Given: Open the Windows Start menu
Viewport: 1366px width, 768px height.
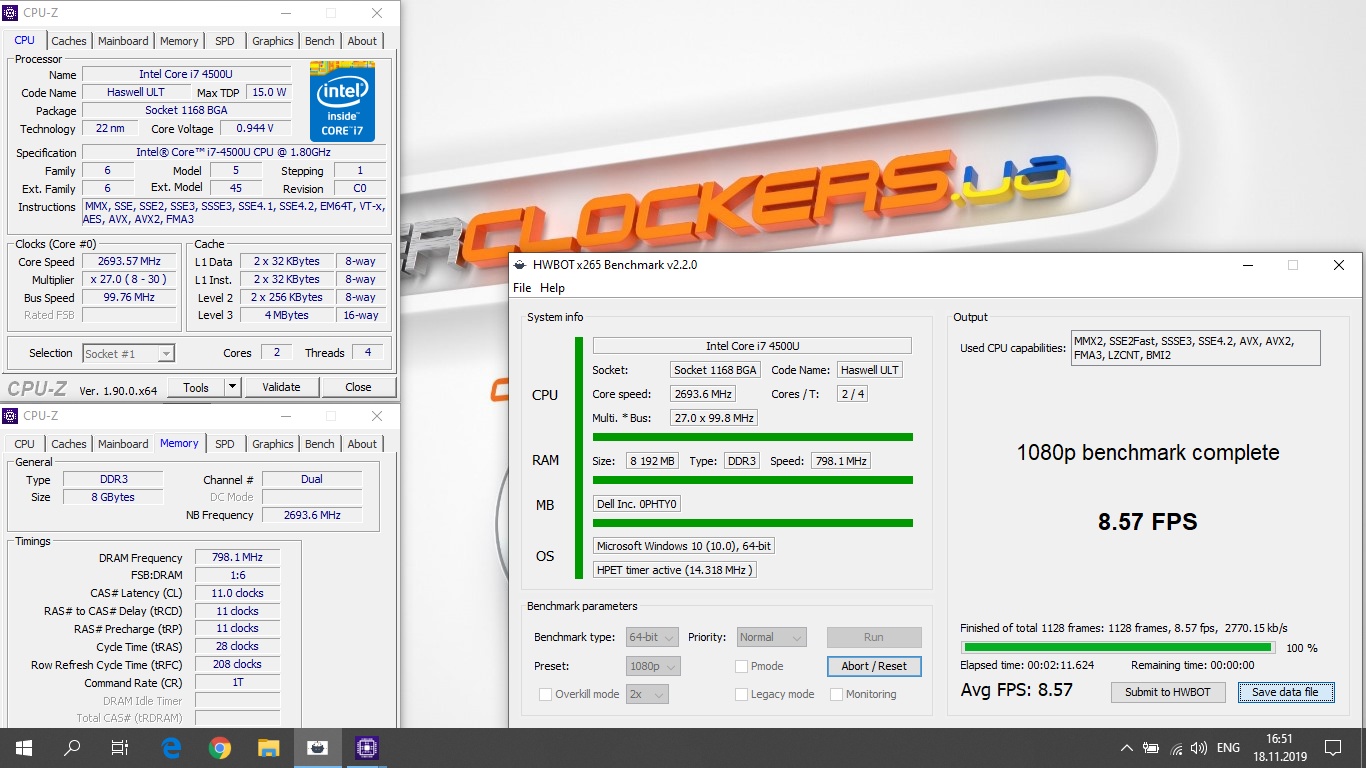Looking at the screenshot, I should pos(23,747).
